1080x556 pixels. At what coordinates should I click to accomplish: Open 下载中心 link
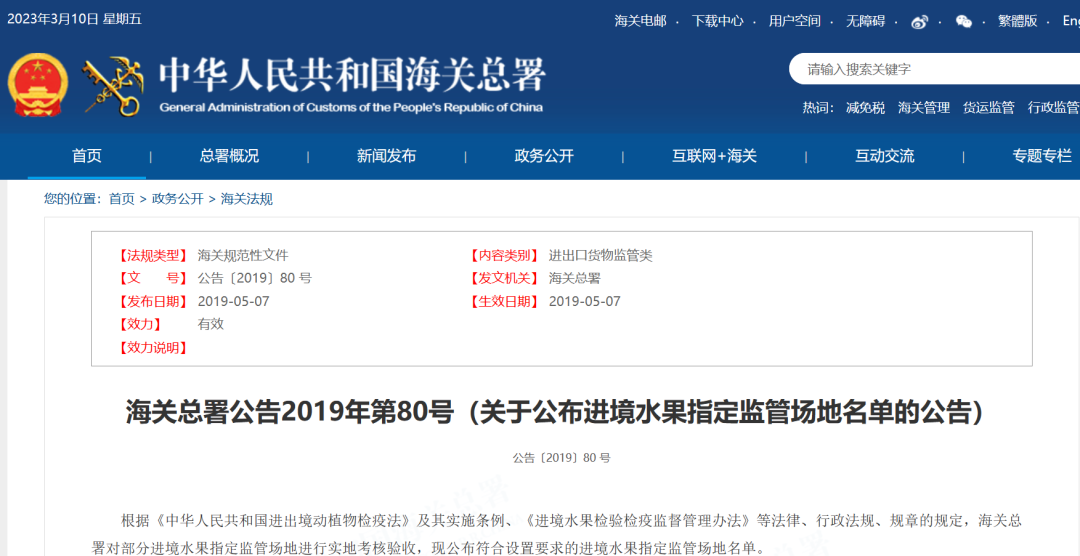coord(718,21)
